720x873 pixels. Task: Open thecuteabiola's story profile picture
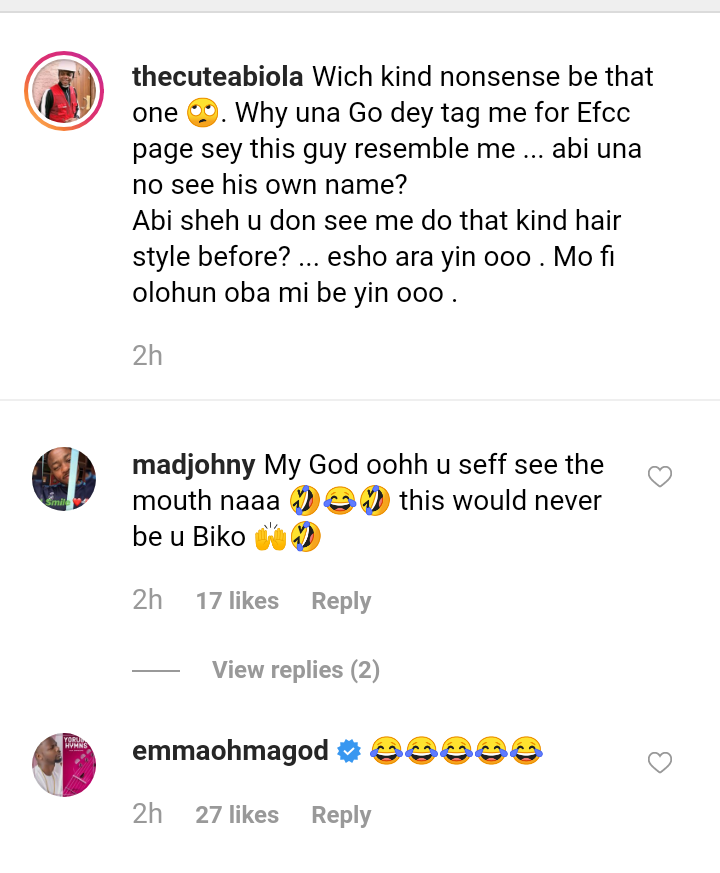[x=64, y=91]
